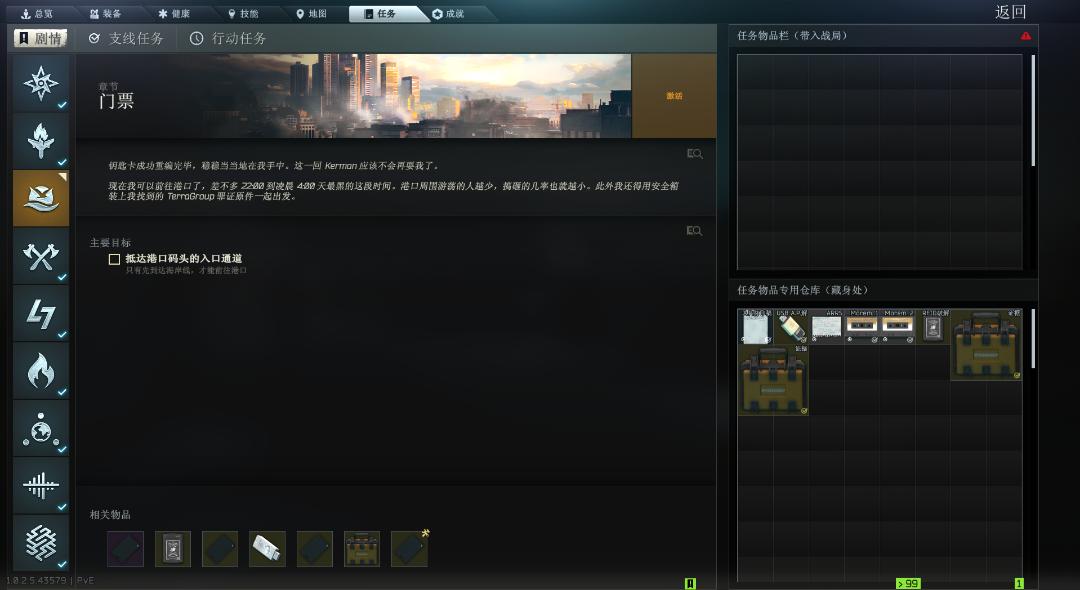Viewport: 1080px width, 590px height.
Task: Select the flame chapter icon in sidebar
Action: [x=41, y=371]
